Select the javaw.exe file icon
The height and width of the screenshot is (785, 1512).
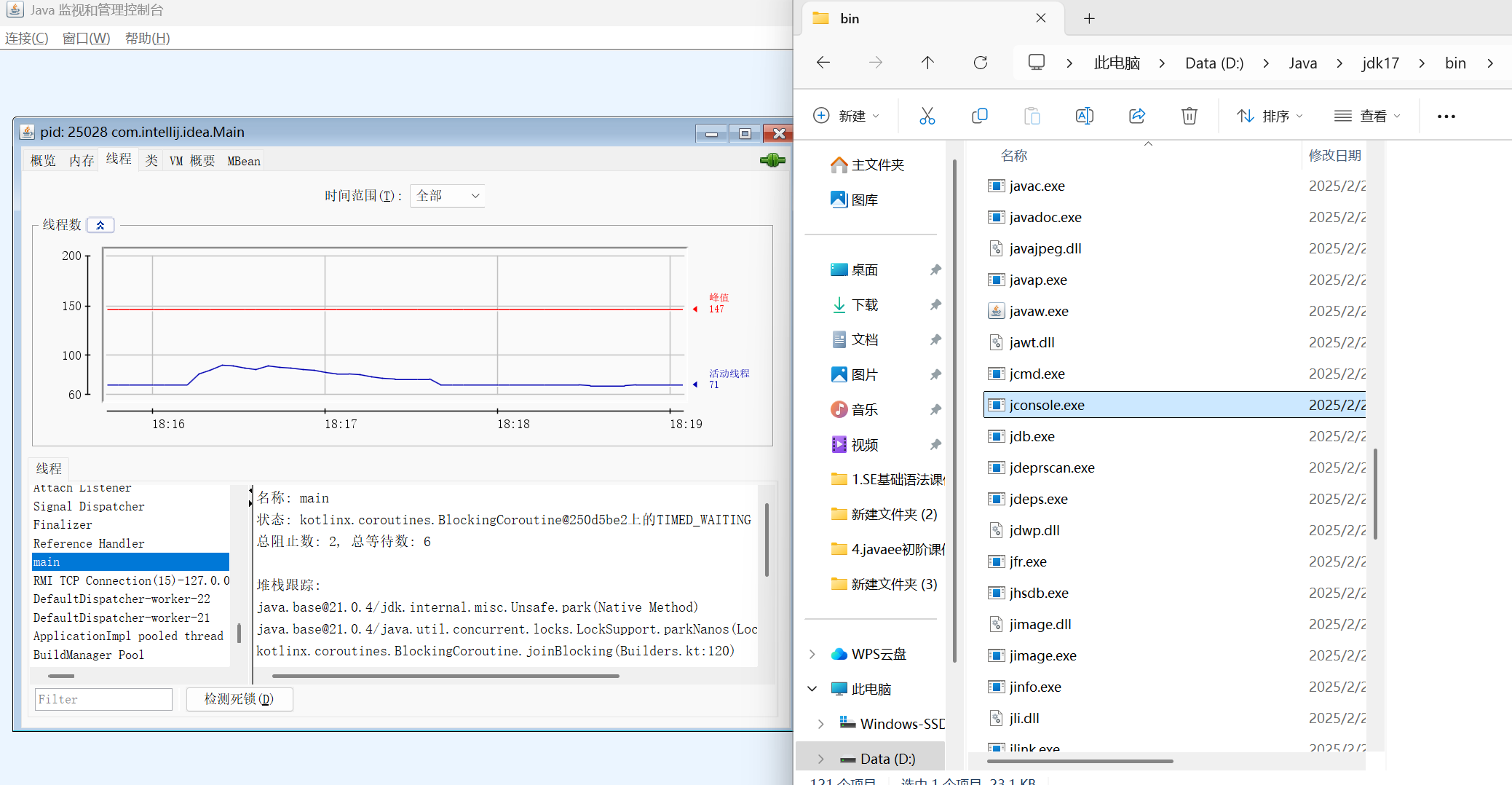[996, 311]
